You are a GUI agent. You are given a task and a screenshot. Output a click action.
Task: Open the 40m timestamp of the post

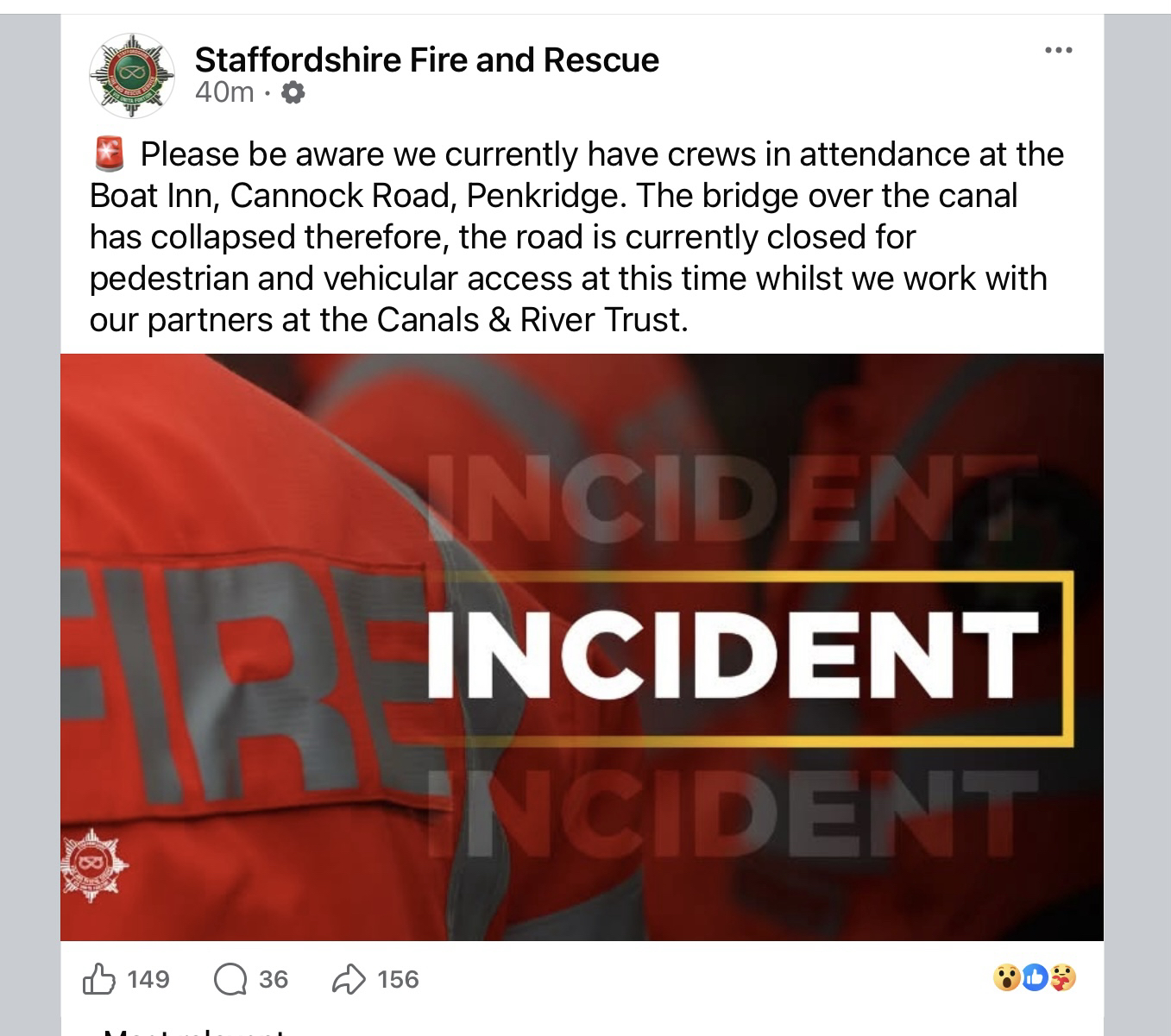pyautogui.click(x=224, y=91)
